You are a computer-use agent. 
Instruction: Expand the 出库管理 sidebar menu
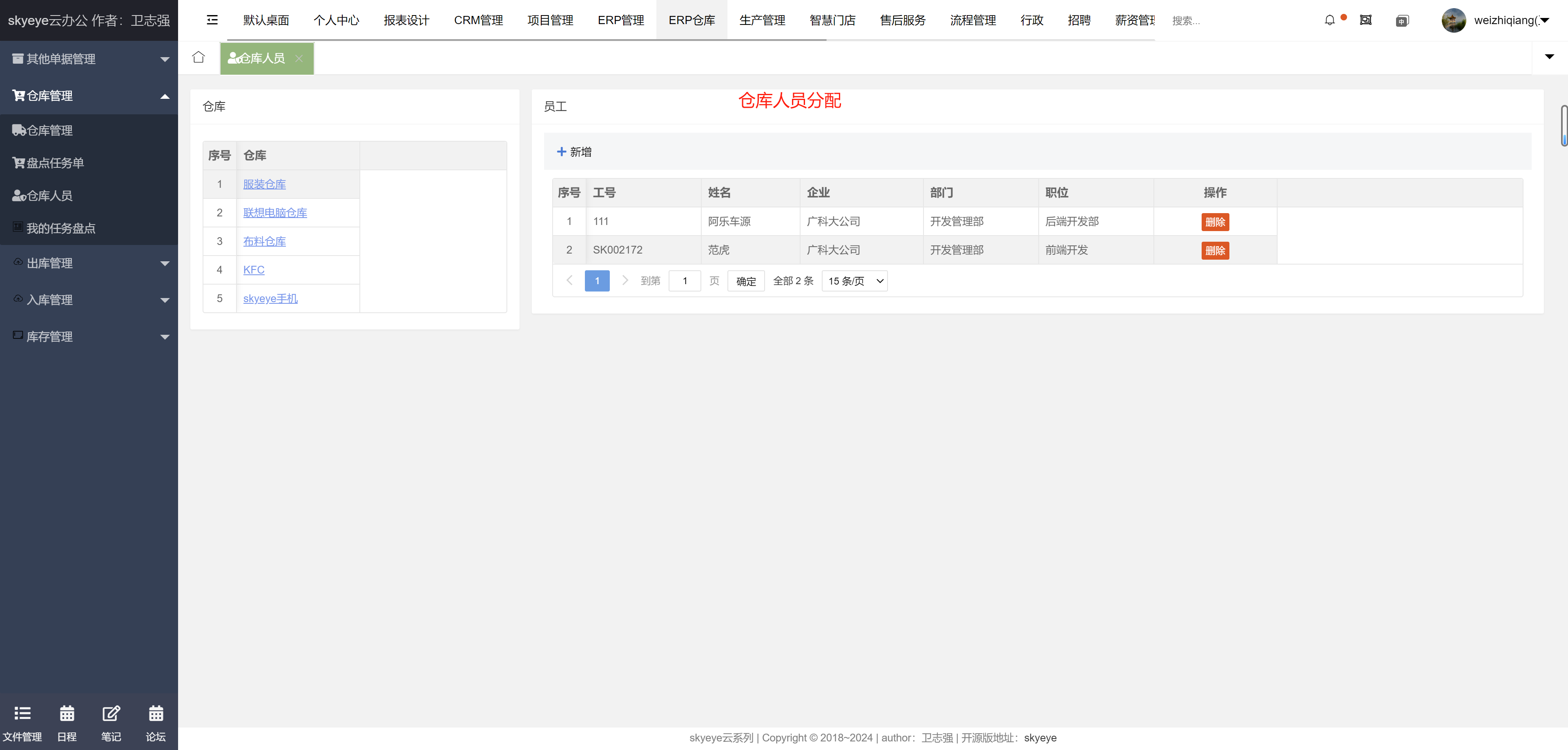coord(89,263)
